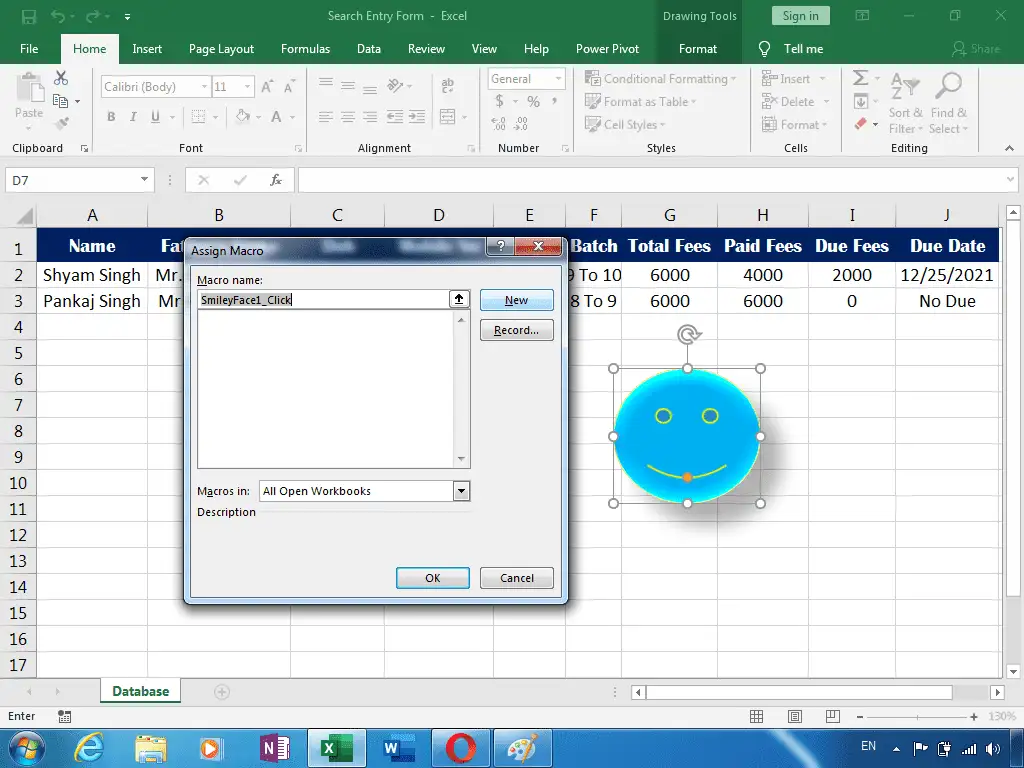The width and height of the screenshot is (1024, 768).
Task: Click the Comma Style icon
Action: tap(554, 101)
